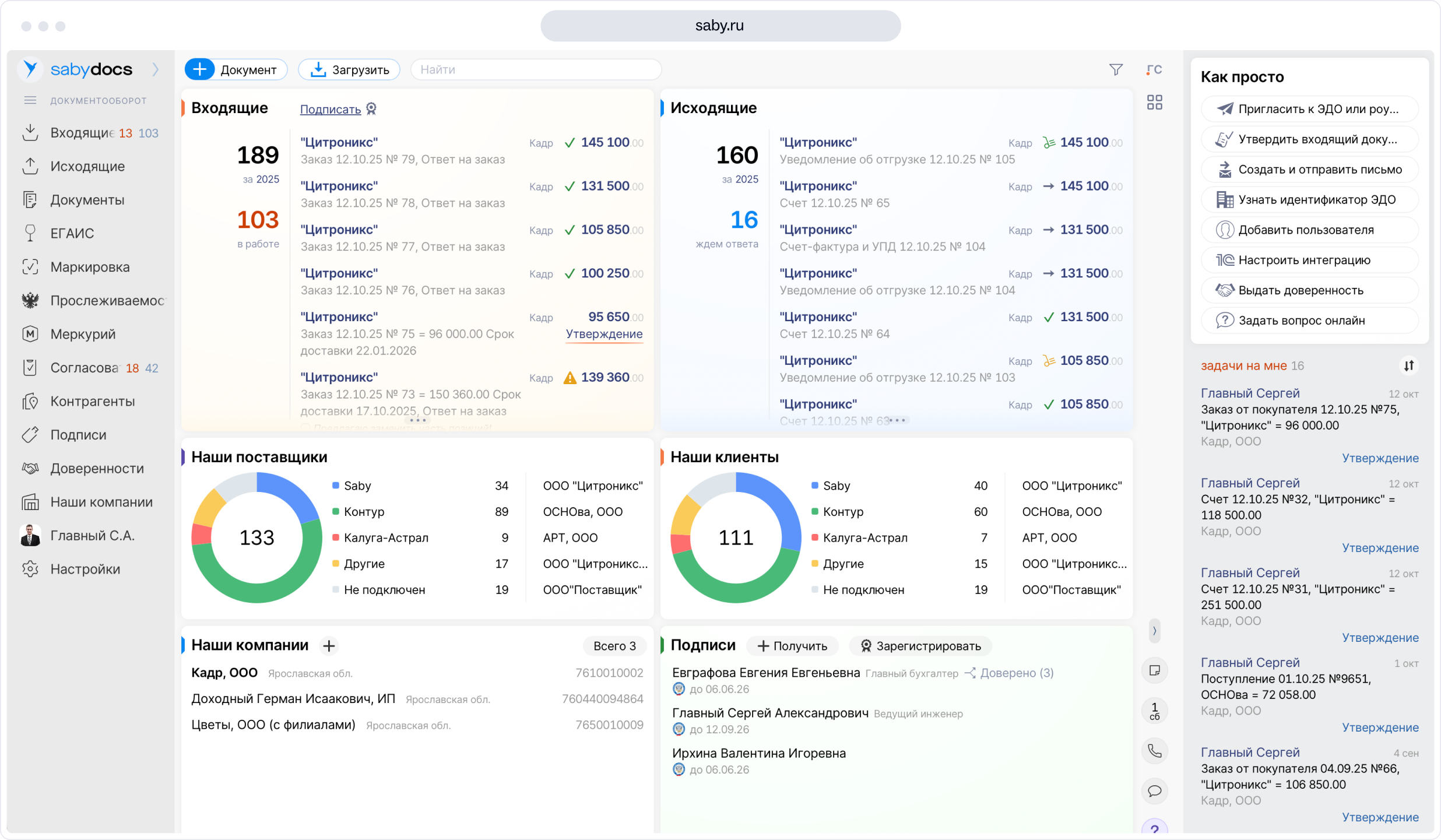The width and height of the screenshot is (1441, 840).
Task: Open the chat bubble icon
Action: [x=1154, y=791]
